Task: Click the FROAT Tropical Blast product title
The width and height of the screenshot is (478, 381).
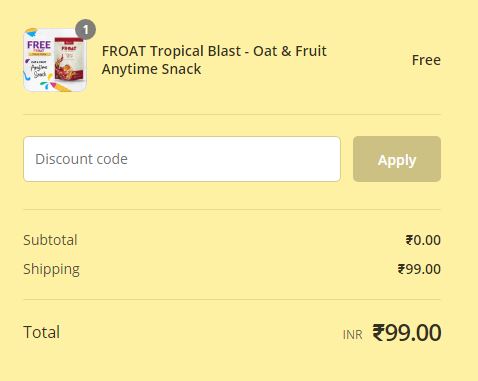Action: pos(214,60)
